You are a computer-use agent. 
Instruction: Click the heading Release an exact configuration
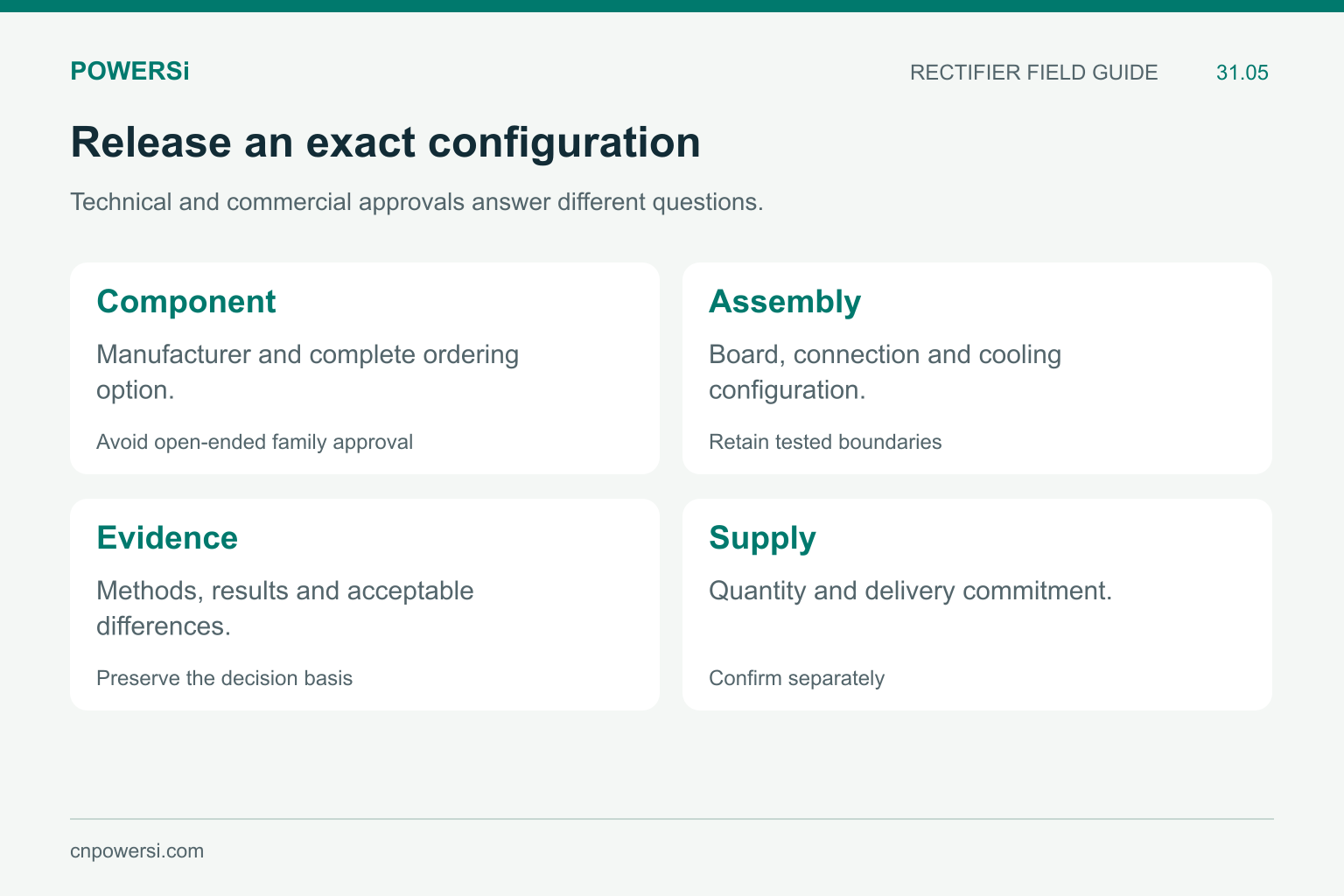coord(385,143)
